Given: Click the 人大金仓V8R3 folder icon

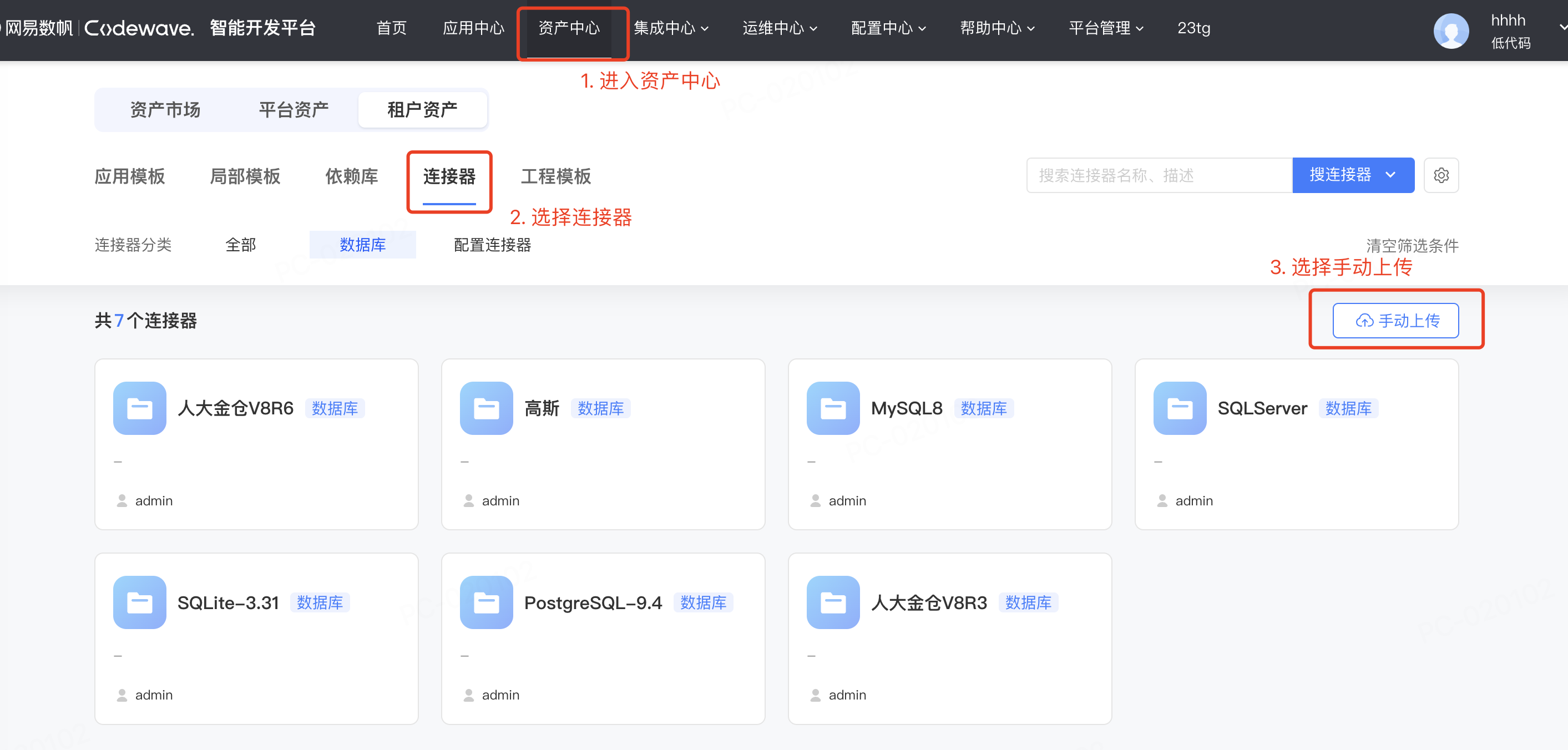Looking at the screenshot, I should [833, 602].
